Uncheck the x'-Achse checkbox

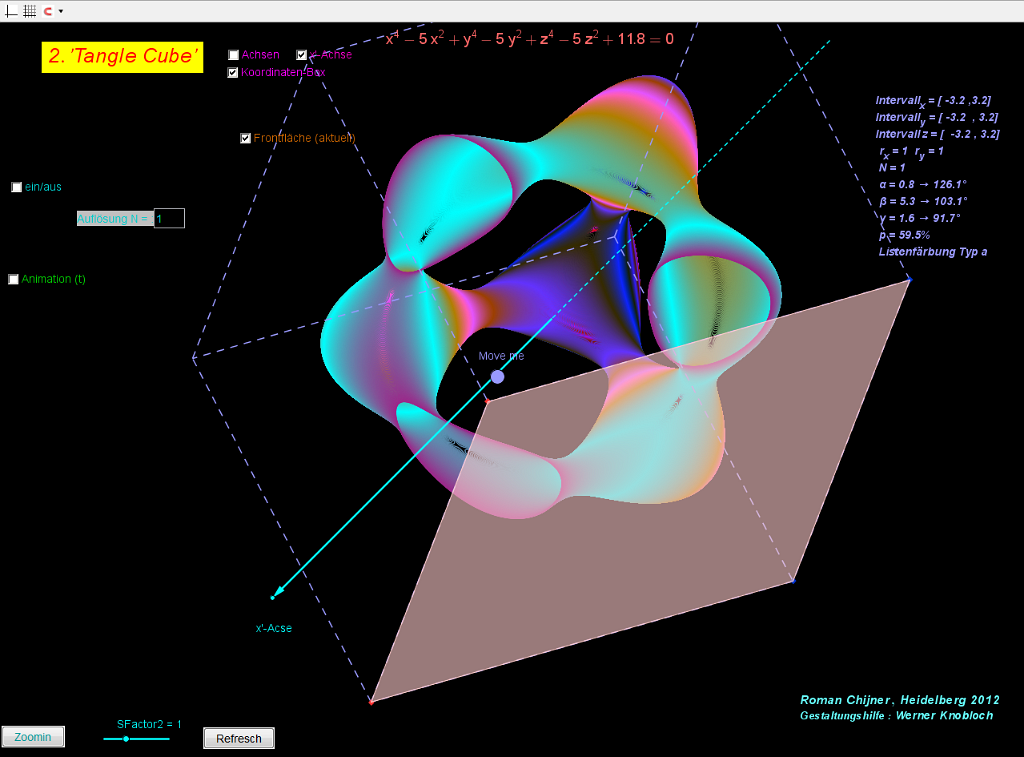tap(302, 55)
